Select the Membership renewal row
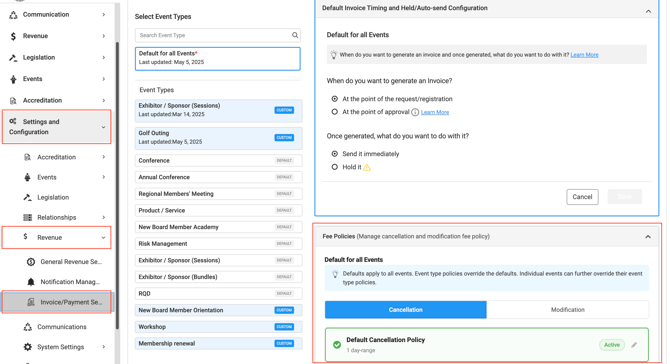The height and width of the screenshot is (364, 670). [218, 343]
